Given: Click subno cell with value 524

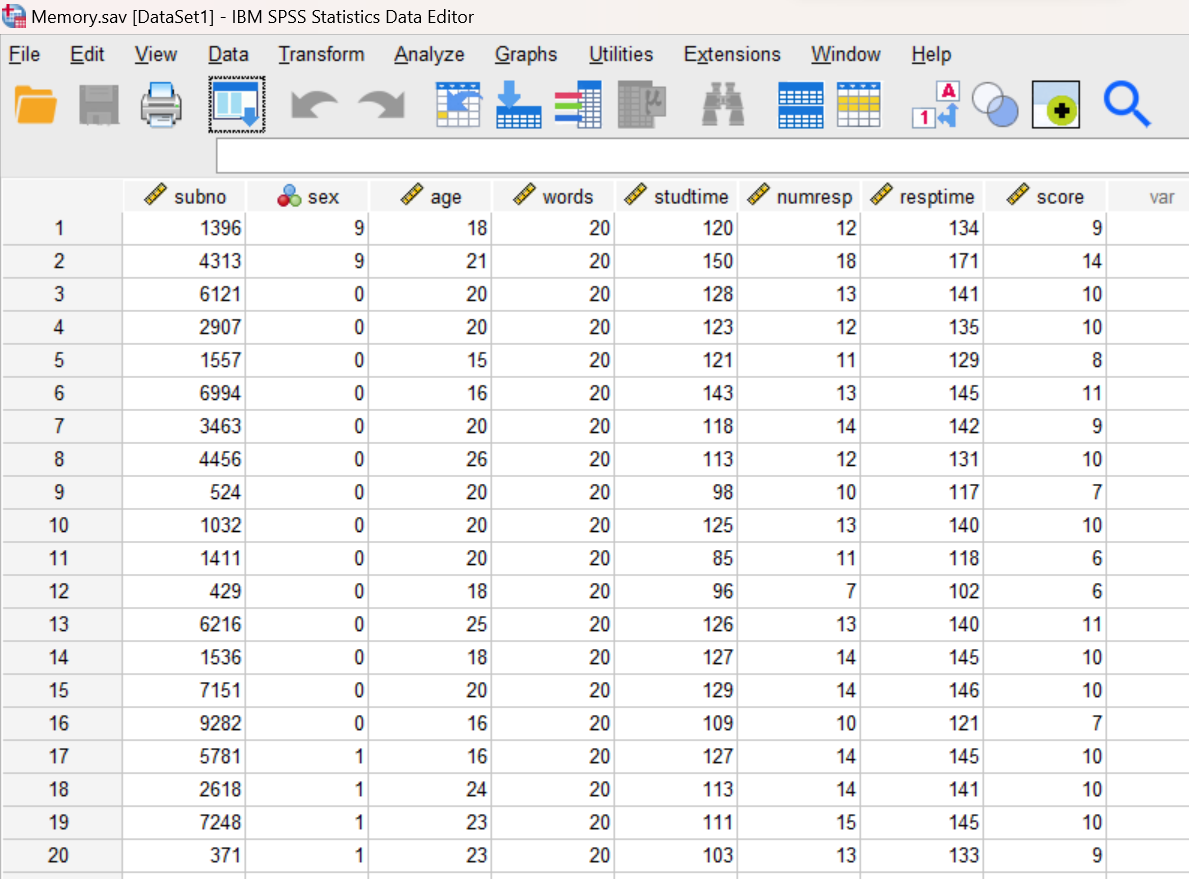Looking at the screenshot, I should pyautogui.click(x=184, y=491).
